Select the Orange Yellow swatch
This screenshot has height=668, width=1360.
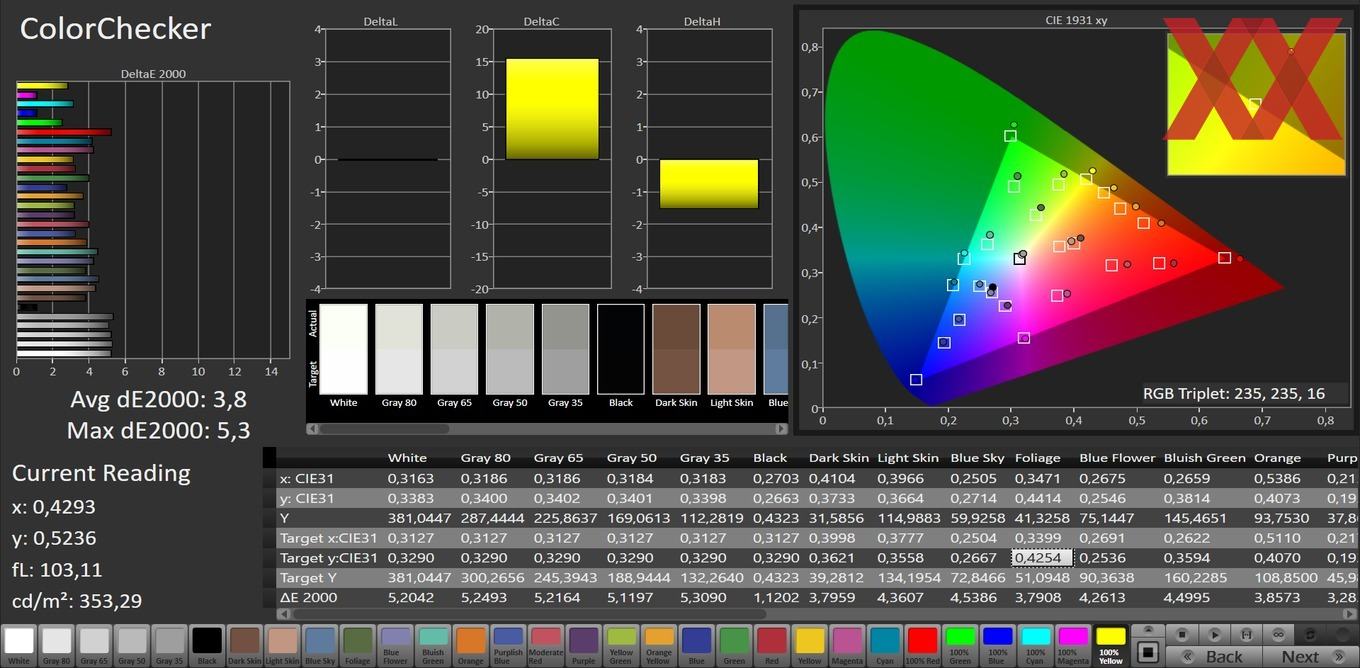coord(658,645)
